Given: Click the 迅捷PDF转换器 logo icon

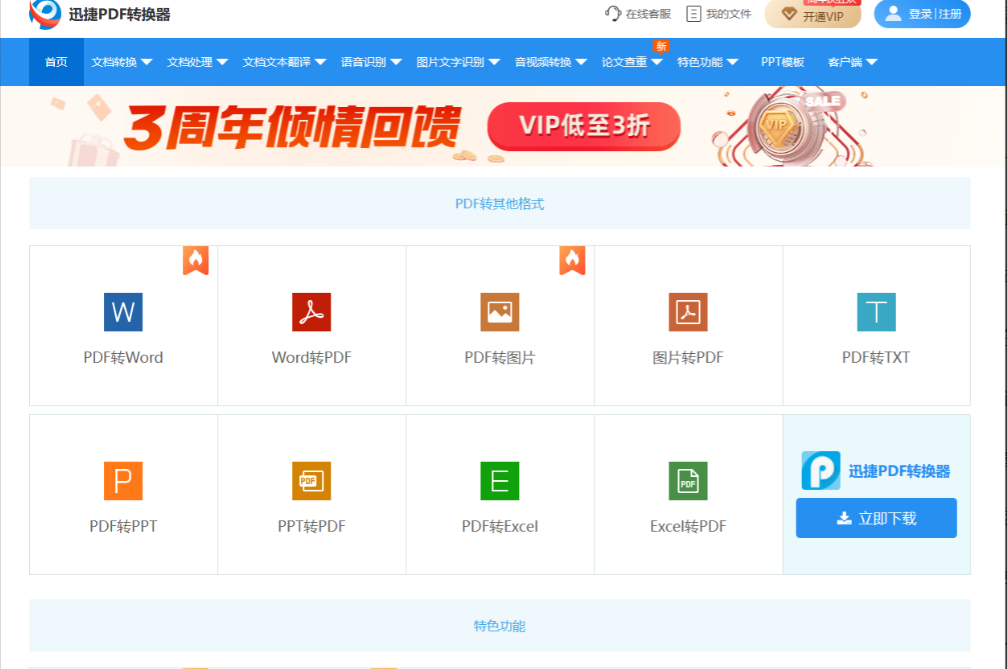Looking at the screenshot, I should [x=45, y=13].
